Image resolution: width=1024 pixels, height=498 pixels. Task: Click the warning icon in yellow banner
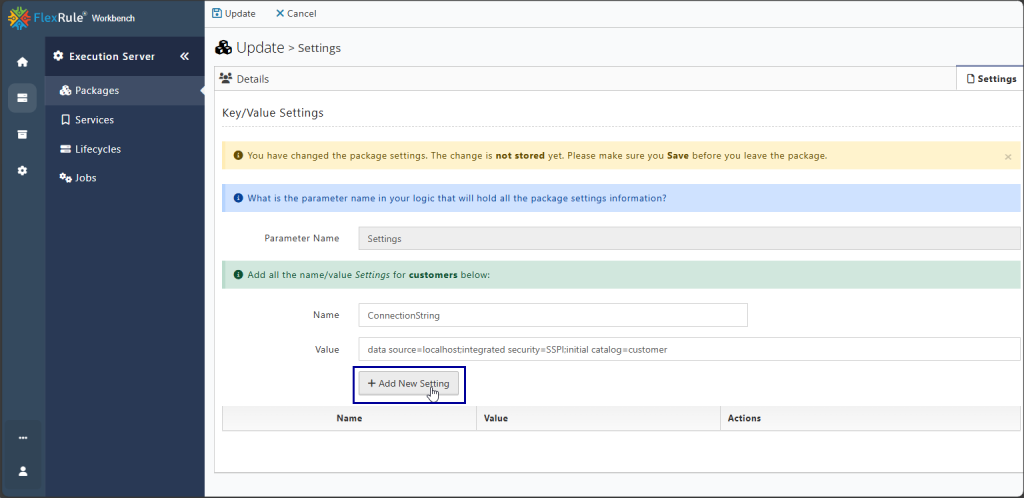pyautogui.click(x=238, y=156)
